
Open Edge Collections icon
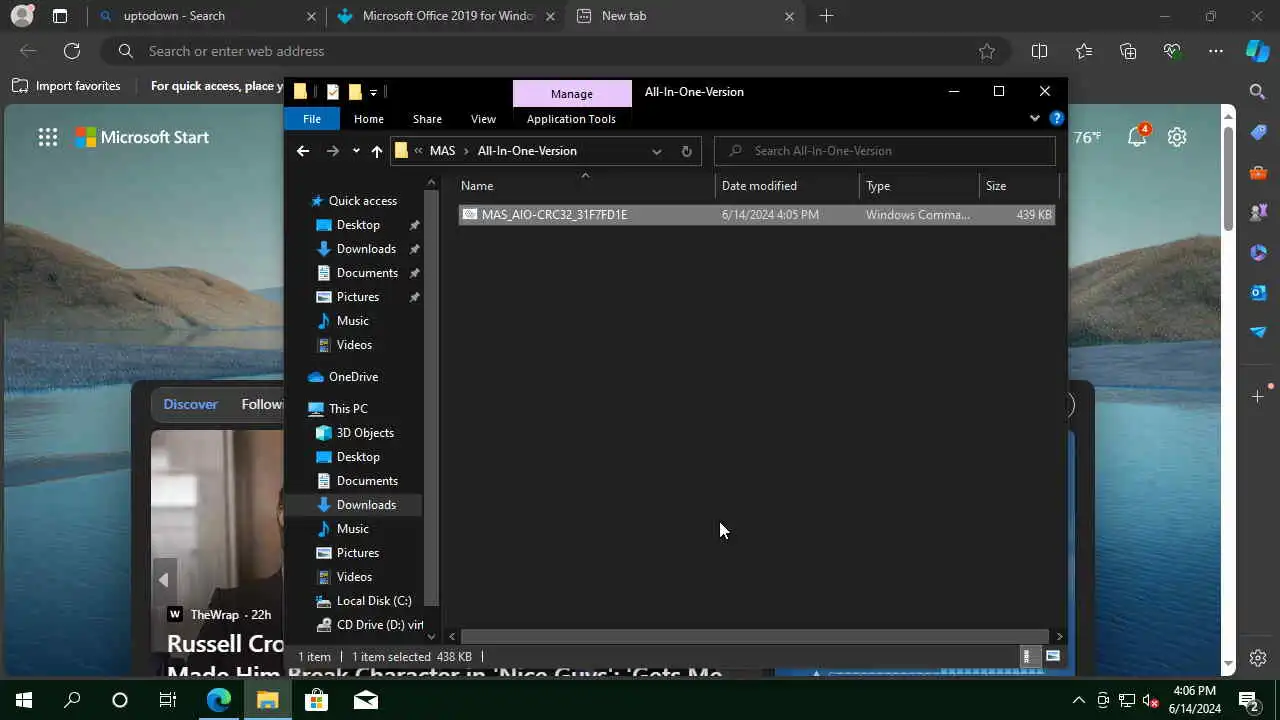point(1128,51)
